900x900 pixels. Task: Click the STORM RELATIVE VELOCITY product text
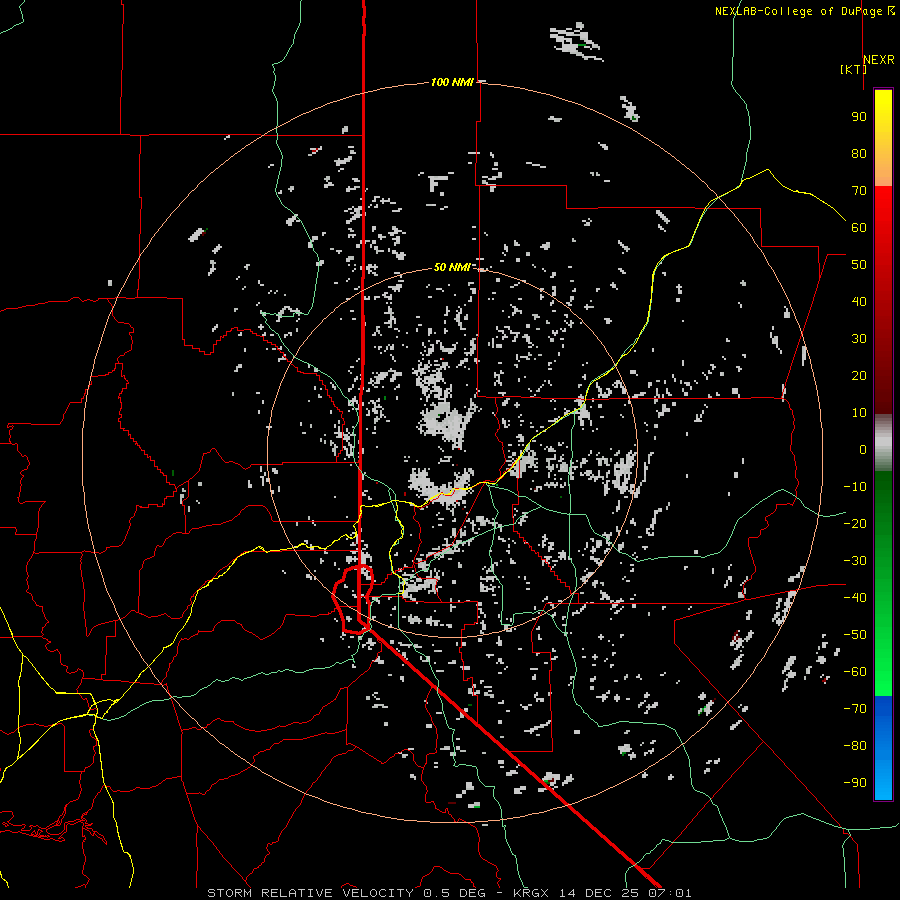point(310,893)
